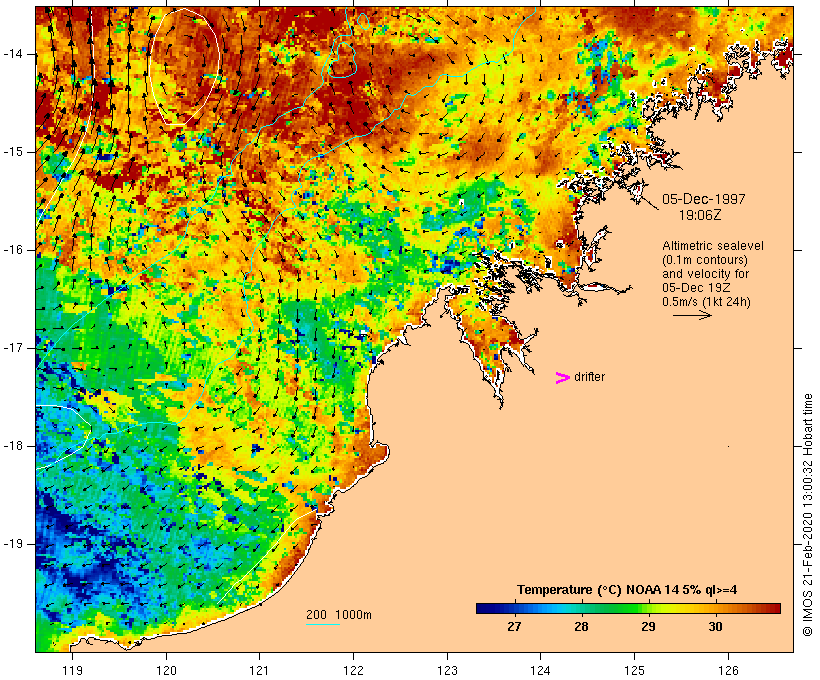Click the latitude label -17
This screenshot has width=820, height=680.
coord(13,348)
